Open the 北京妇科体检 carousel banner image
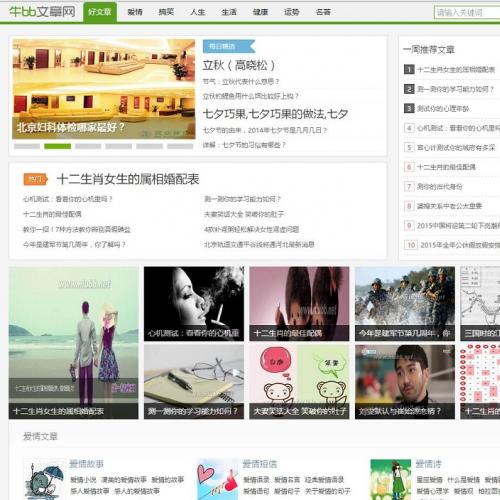Viewport: 500px width, 500px height. pos(104,89)
